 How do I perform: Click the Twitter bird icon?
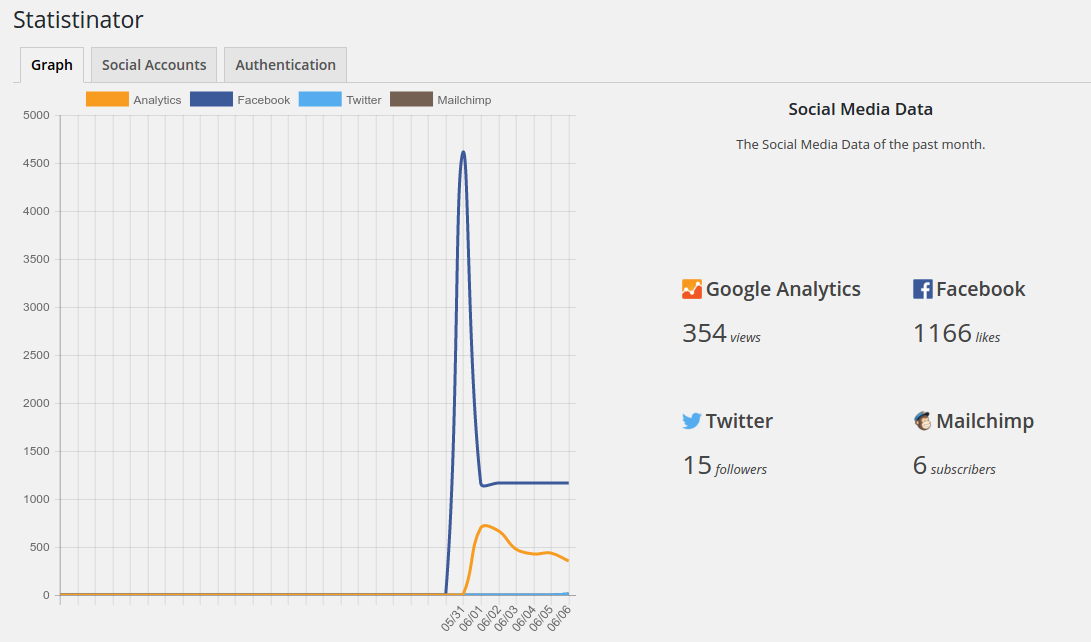point(692,421)
